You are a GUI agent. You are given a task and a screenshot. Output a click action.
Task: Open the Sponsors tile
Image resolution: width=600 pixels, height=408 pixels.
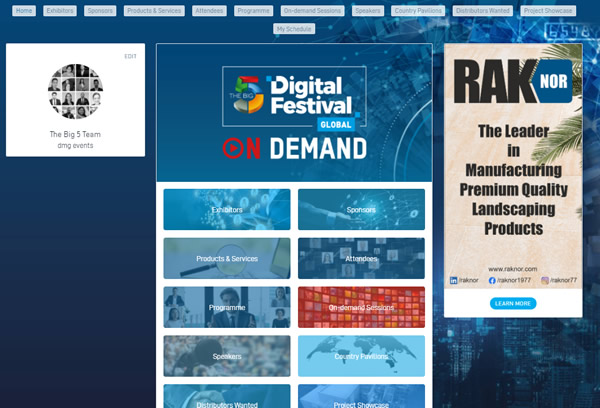pos(361,209)
